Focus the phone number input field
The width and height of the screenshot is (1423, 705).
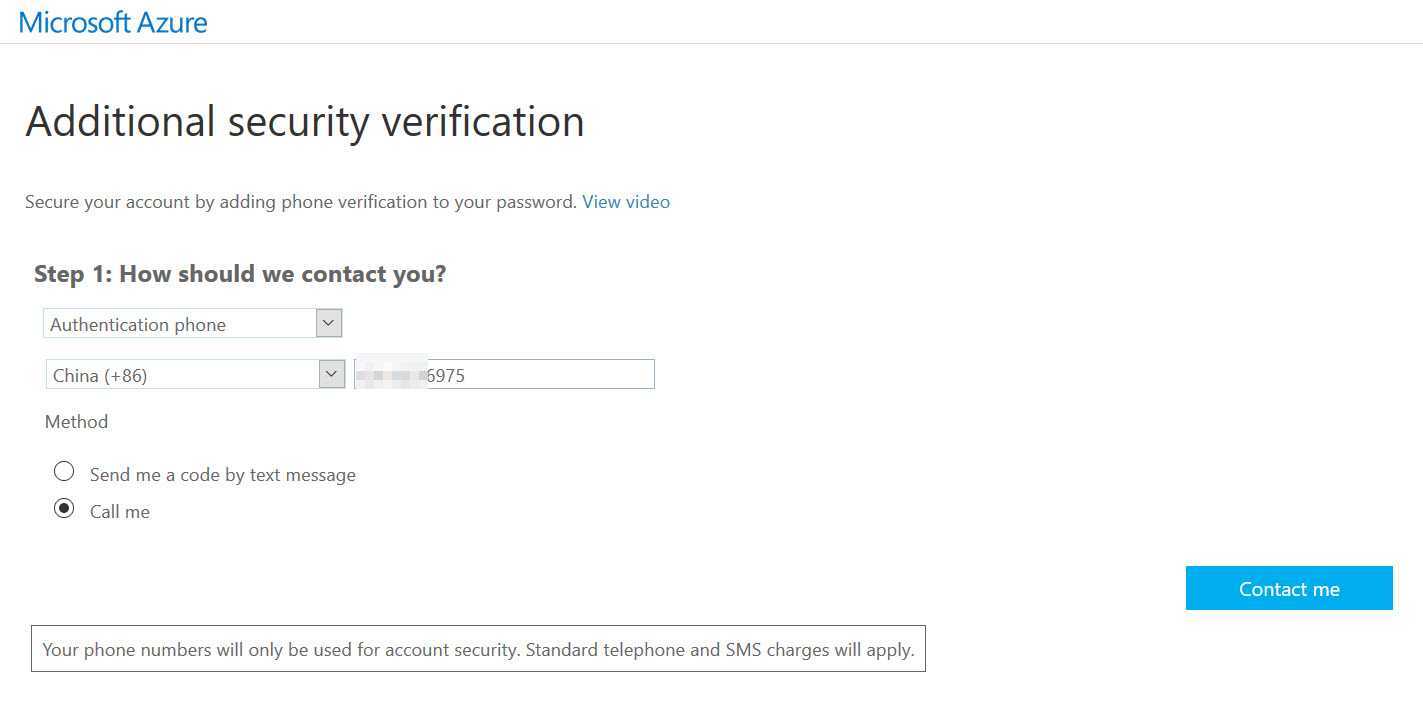[x=504, y=375]
